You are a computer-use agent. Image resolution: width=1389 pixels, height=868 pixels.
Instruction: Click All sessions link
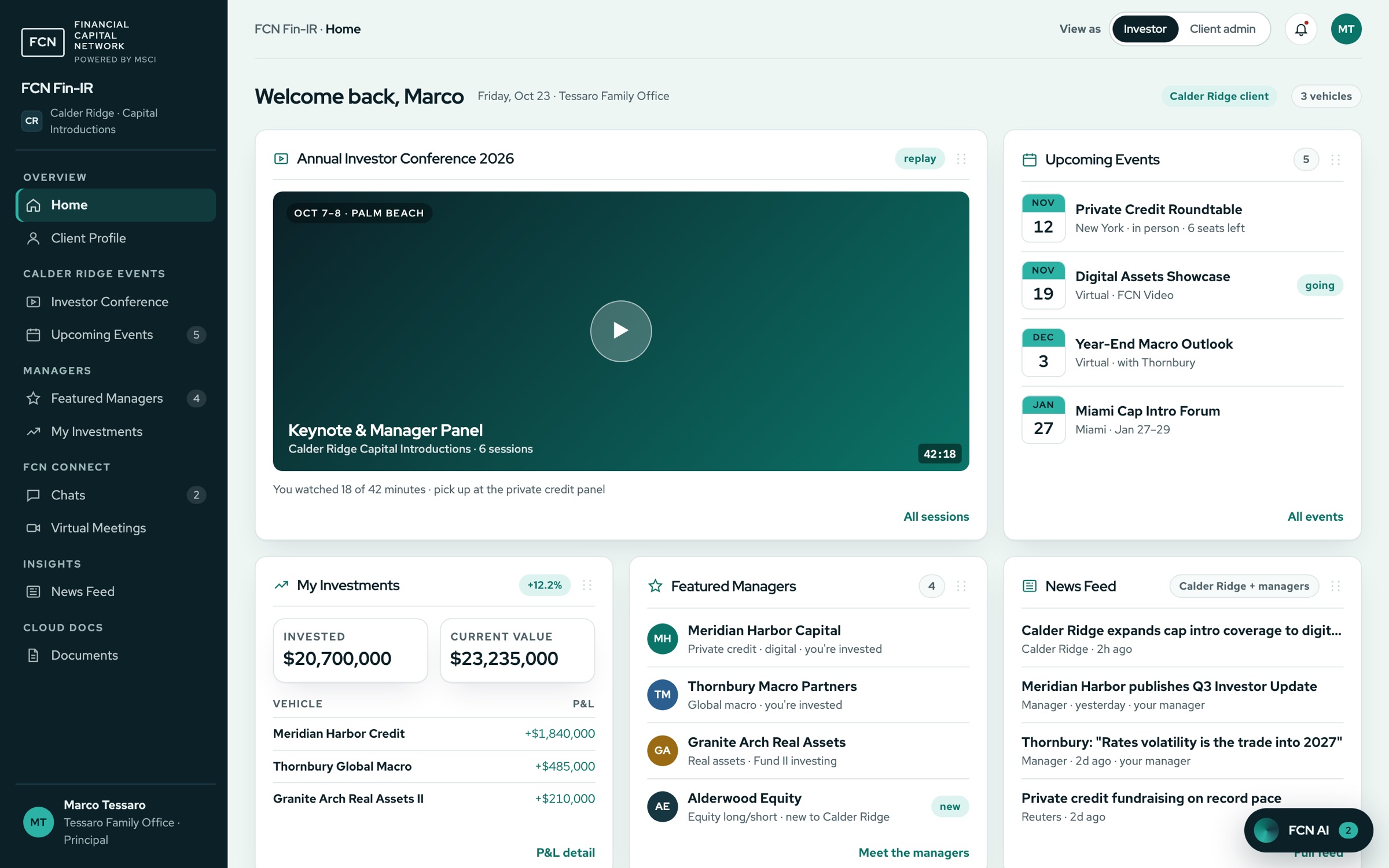click(936, 516)
